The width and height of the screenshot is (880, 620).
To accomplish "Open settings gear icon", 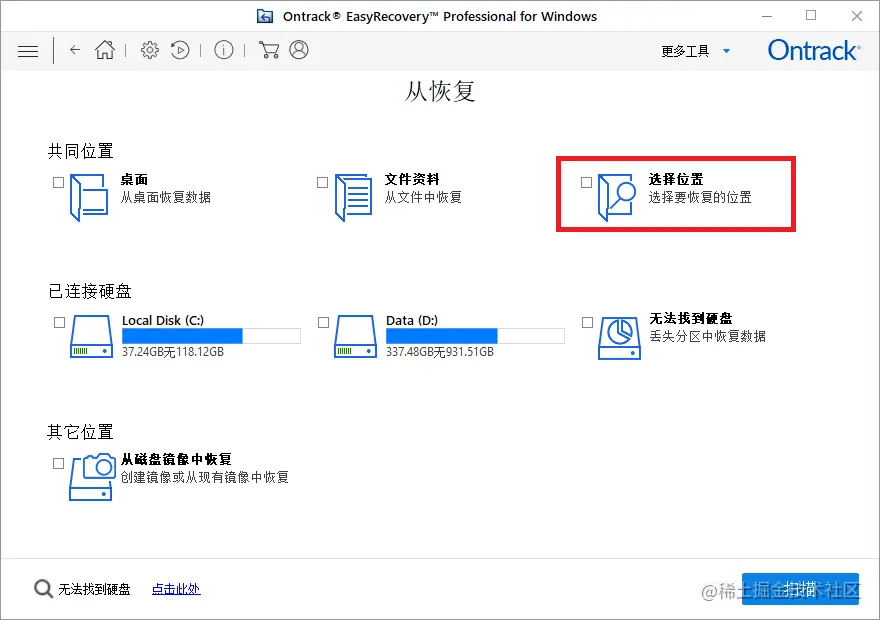I will coord(150,50).
